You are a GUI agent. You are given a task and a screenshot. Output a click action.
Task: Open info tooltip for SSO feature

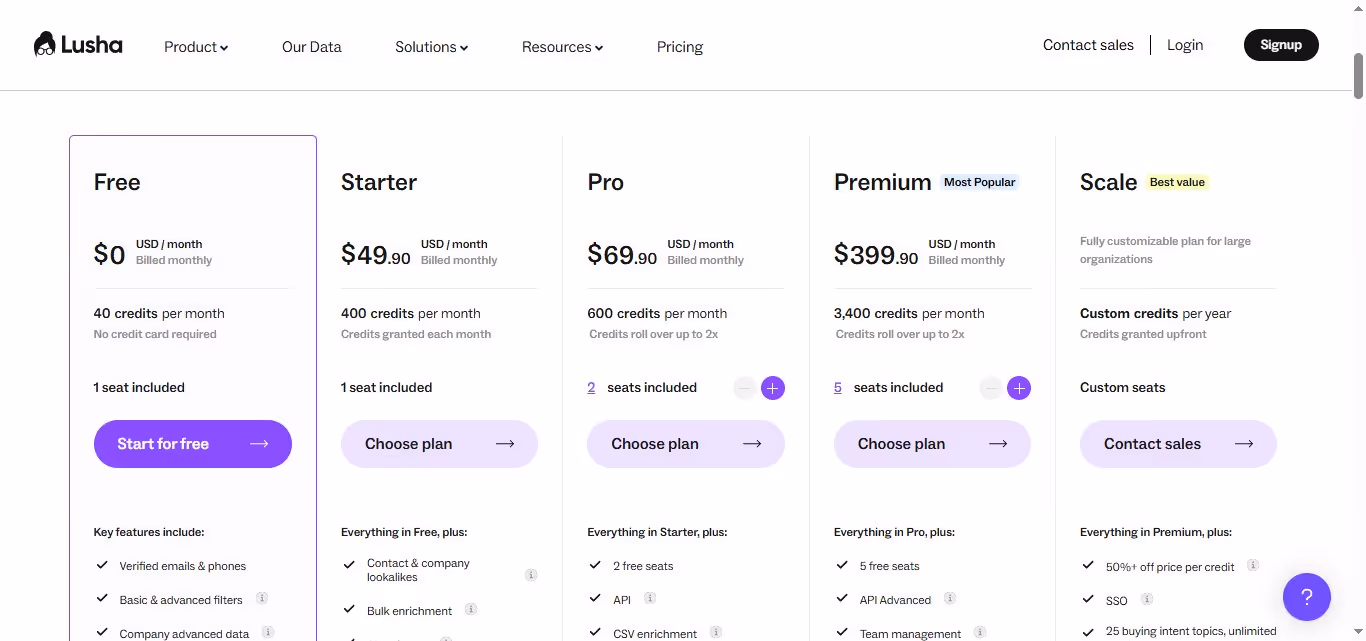coord(1146,600)
